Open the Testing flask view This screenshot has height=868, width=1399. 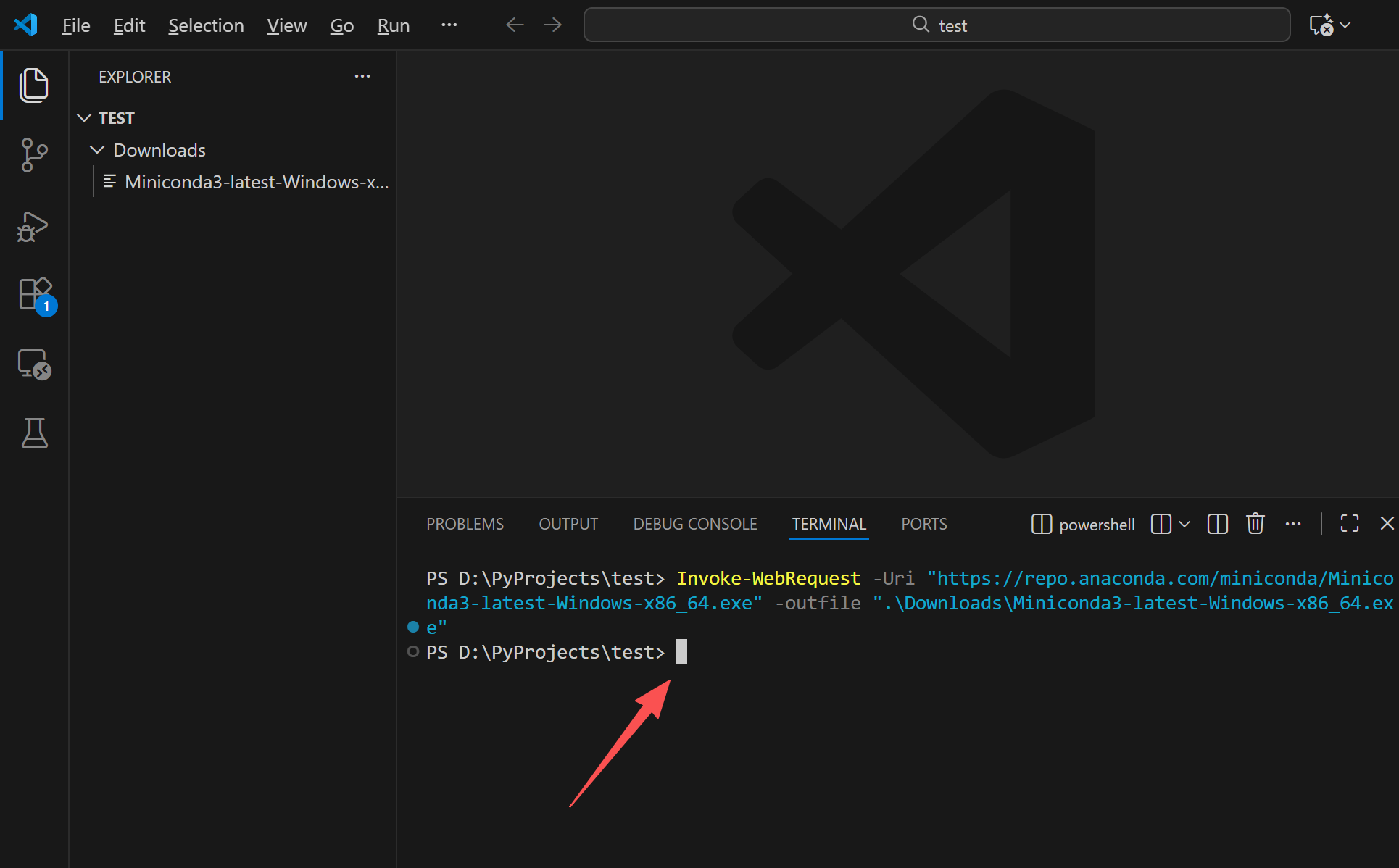click(33, 433)
